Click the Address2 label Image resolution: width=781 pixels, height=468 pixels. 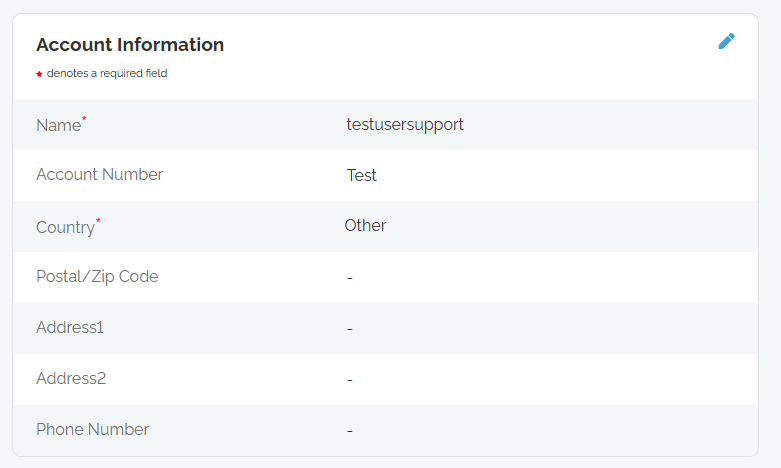point(71,378)
